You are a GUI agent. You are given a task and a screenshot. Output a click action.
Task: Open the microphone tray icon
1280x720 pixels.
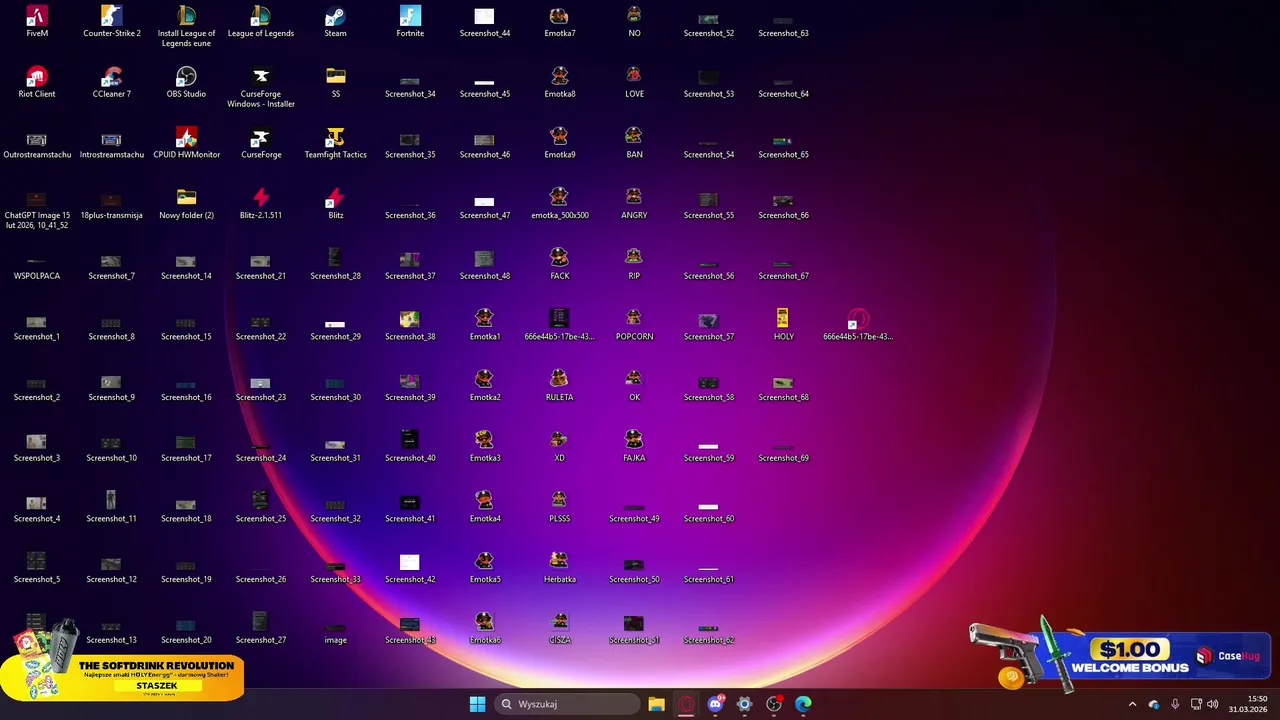coord(1175,704)
